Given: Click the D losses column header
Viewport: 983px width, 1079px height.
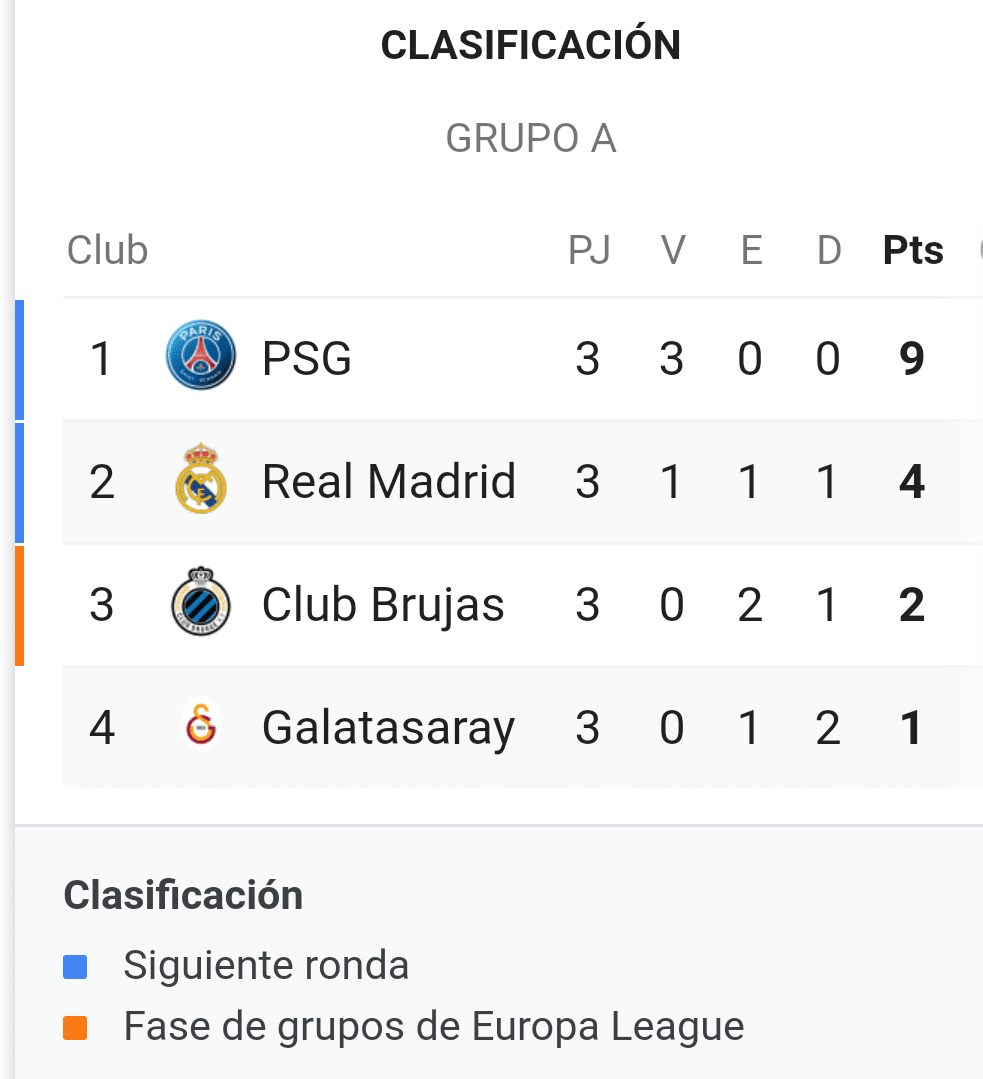Looking at the screenshot, I should click(829, 250).
